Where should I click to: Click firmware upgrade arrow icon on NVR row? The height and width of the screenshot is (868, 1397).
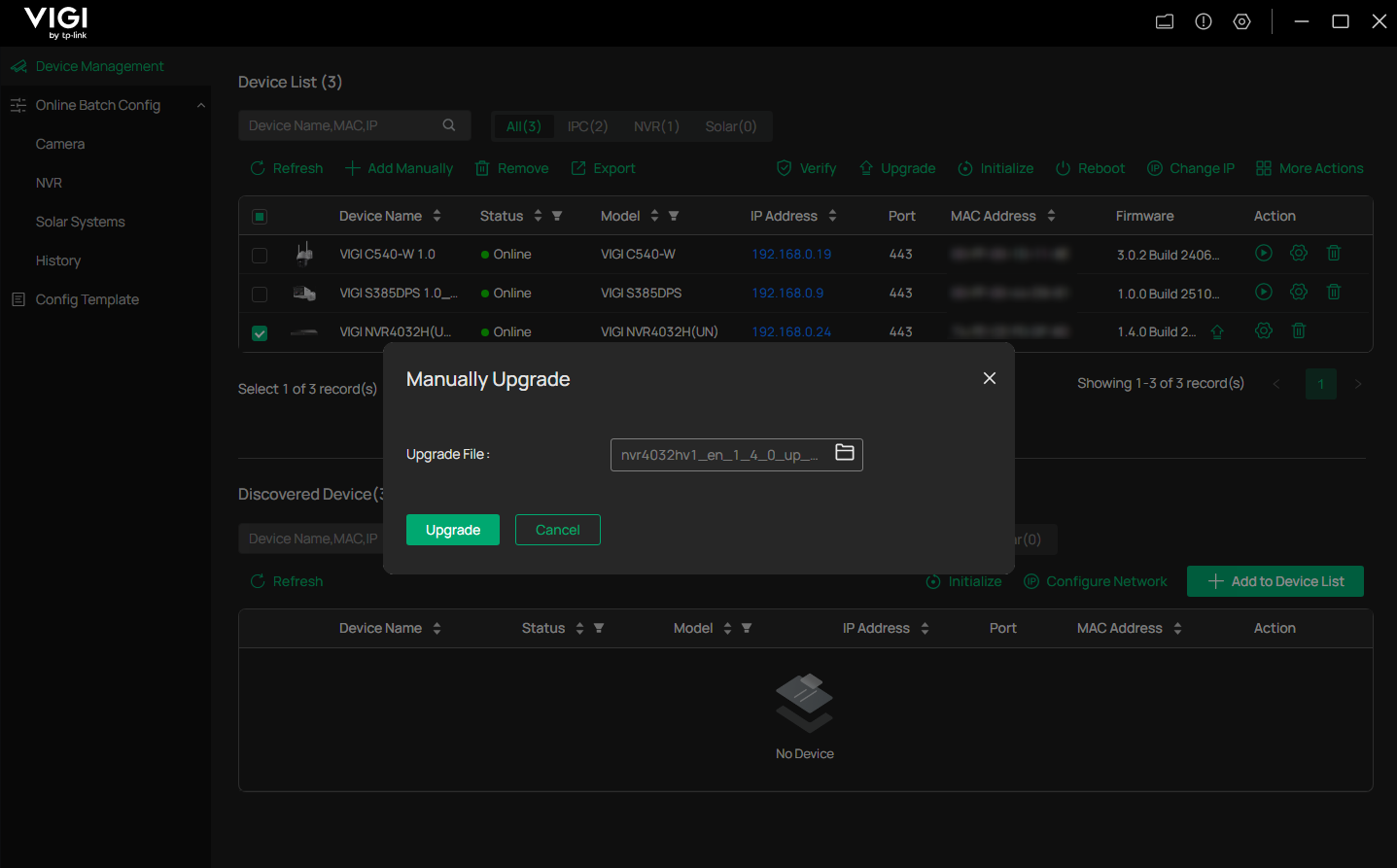pyautogui.click(x=1217, y=331)
